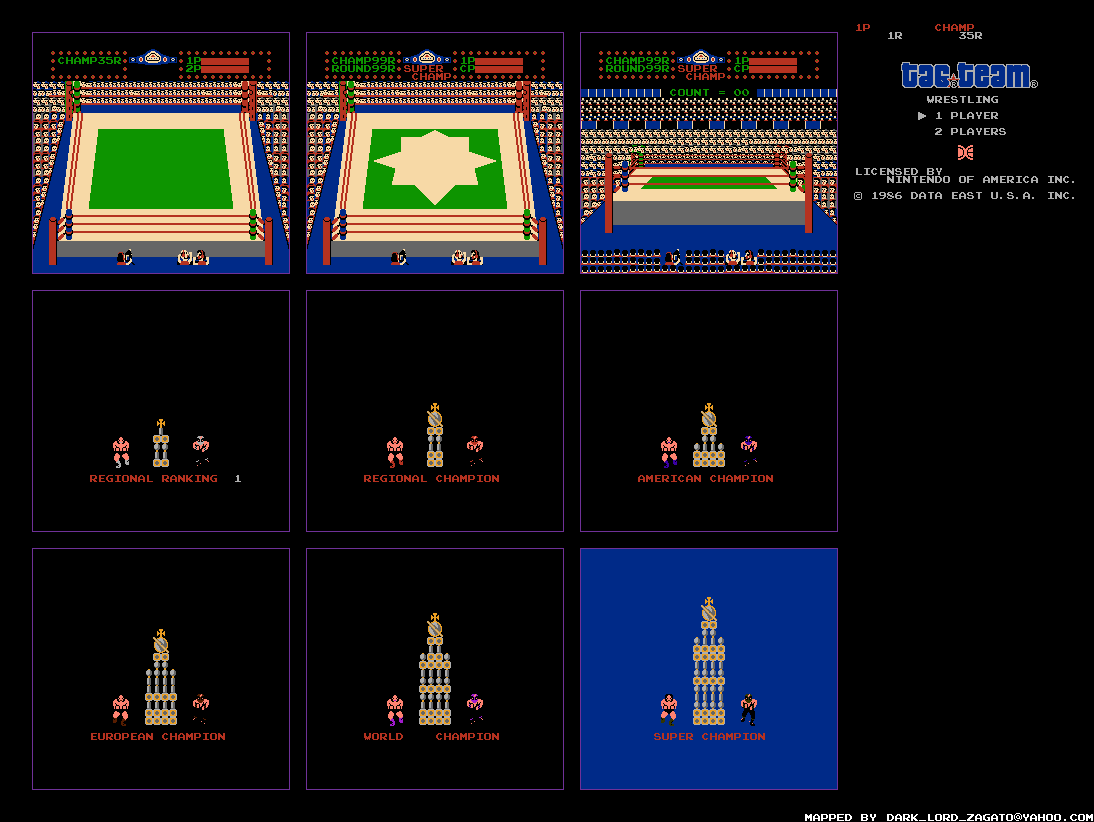The height and width of the screenshot is (822, 1094).
Task: Click the right wrestler in Regional Champion screen
Action: pos(475,451)
